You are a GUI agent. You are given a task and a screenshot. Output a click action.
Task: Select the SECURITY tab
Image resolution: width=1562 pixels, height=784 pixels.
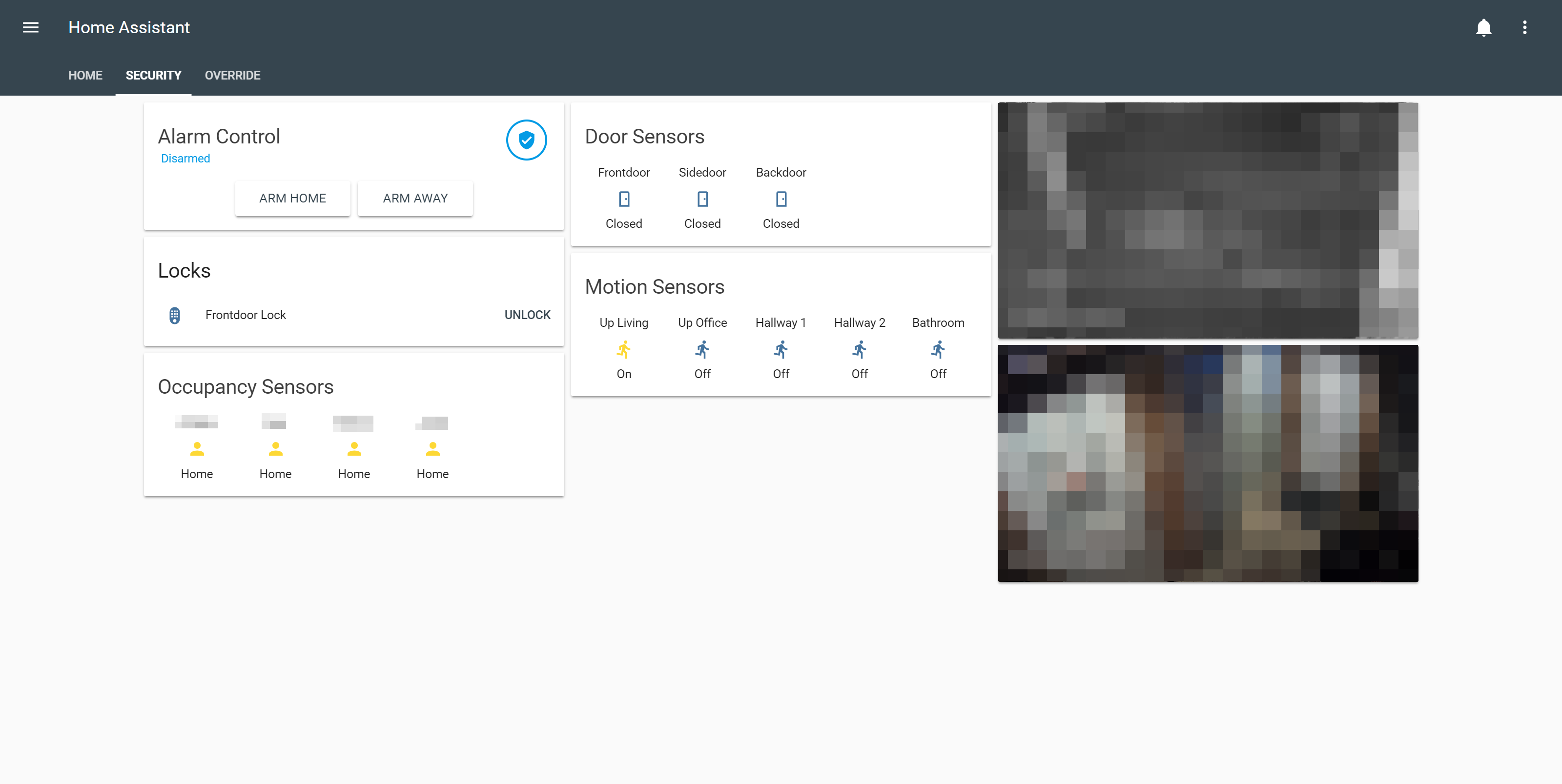pyautogui.click(x=153, y=75)
